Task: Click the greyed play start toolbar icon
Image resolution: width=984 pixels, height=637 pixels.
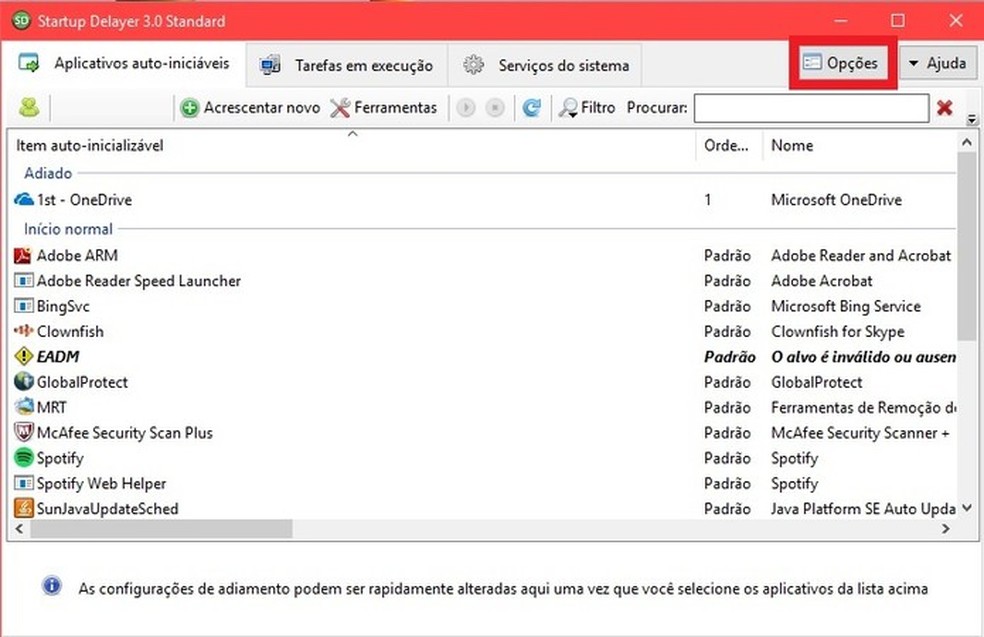Action: click(466, 108)
